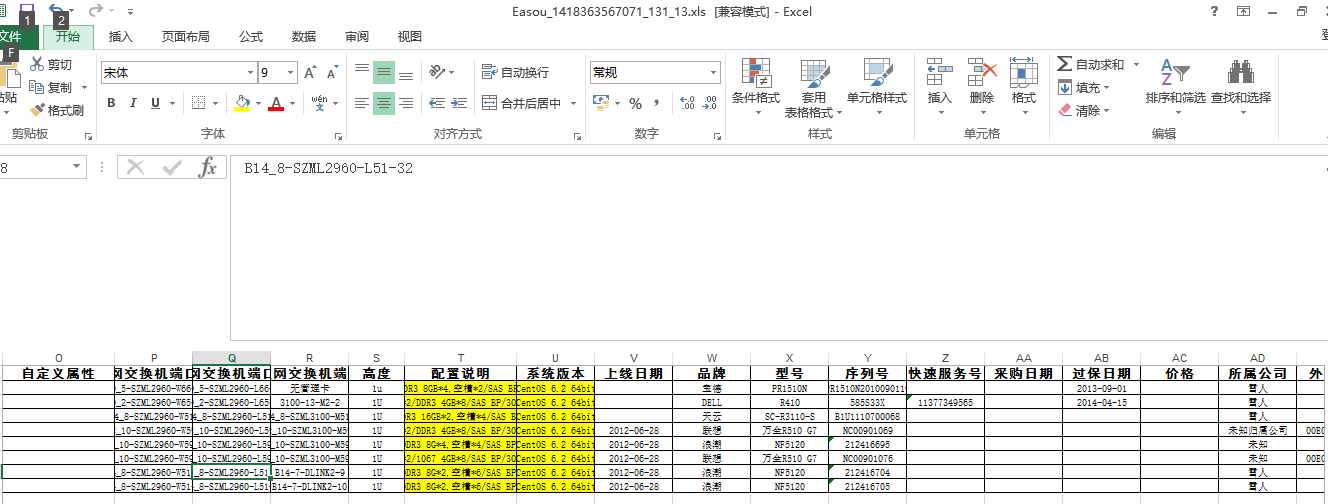Open the font size dropdown

tap(290, 73)
